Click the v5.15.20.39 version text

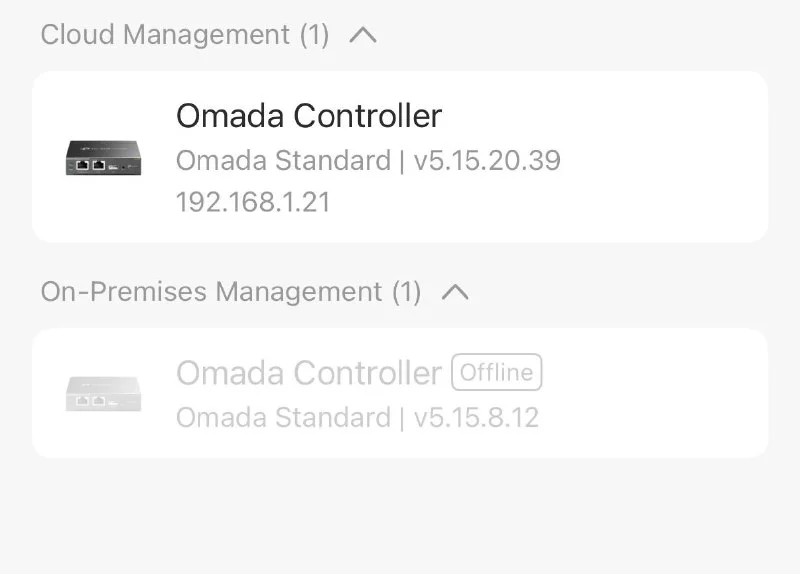click(487, 160)
